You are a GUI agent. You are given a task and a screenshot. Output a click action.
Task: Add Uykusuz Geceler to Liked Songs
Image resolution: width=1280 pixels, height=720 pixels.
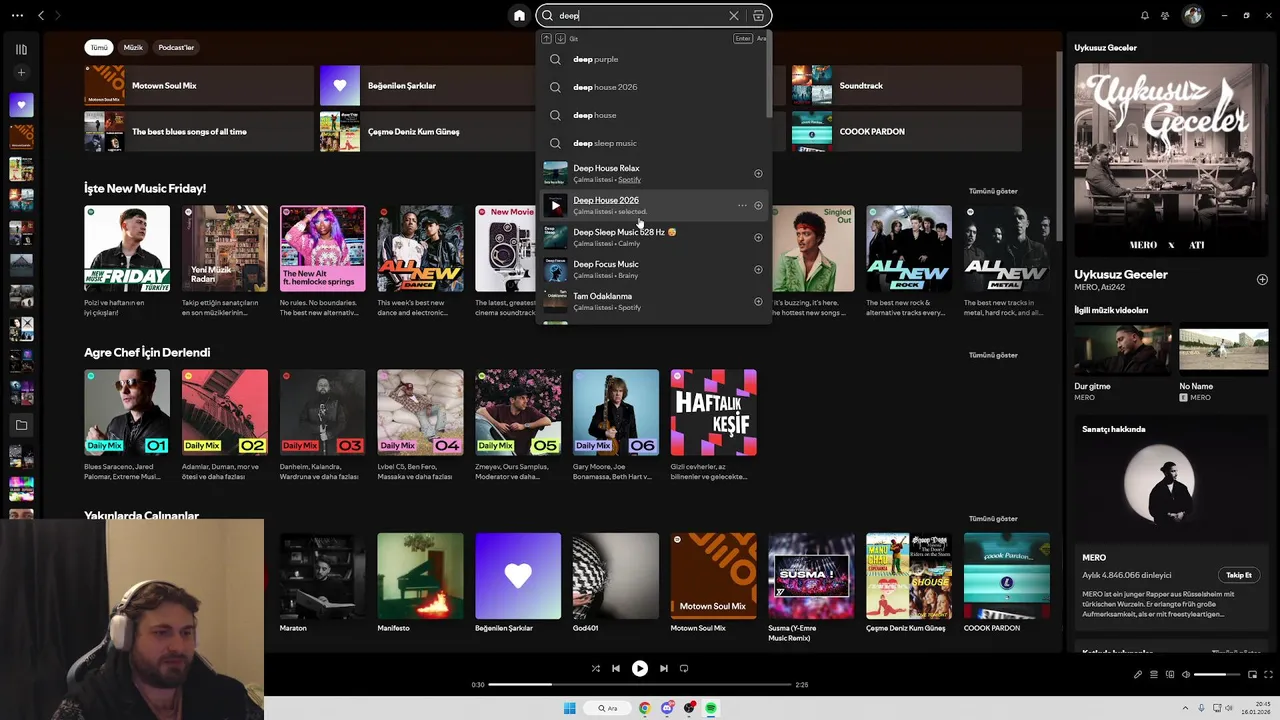click(1262, 279)
